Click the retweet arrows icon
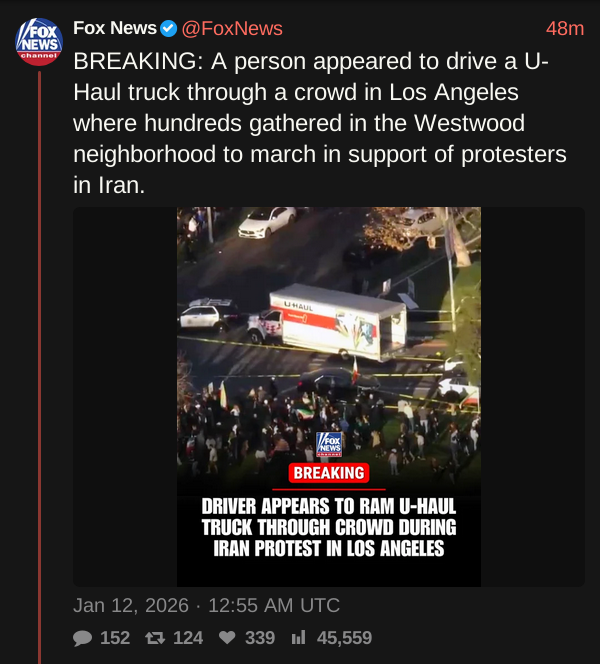 [155, 638]
